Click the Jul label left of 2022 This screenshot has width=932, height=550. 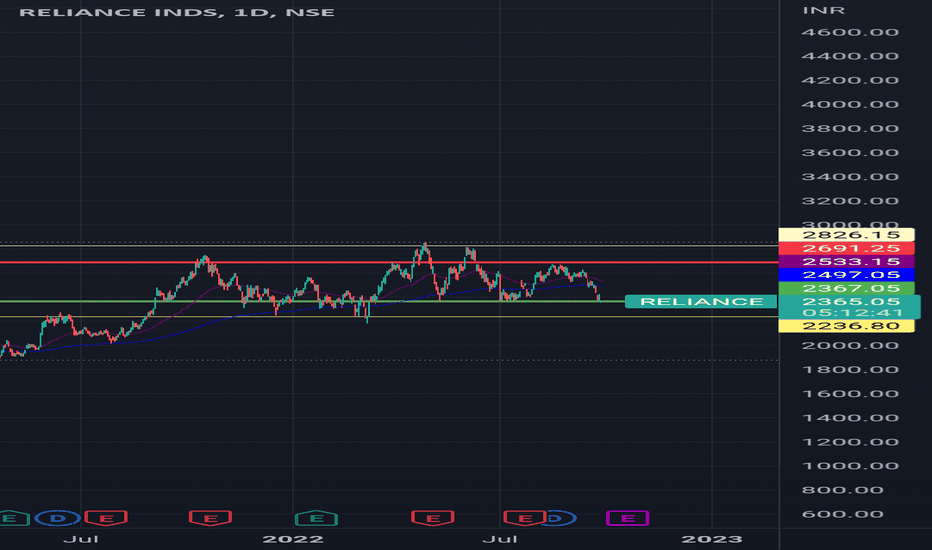[81, 539]
